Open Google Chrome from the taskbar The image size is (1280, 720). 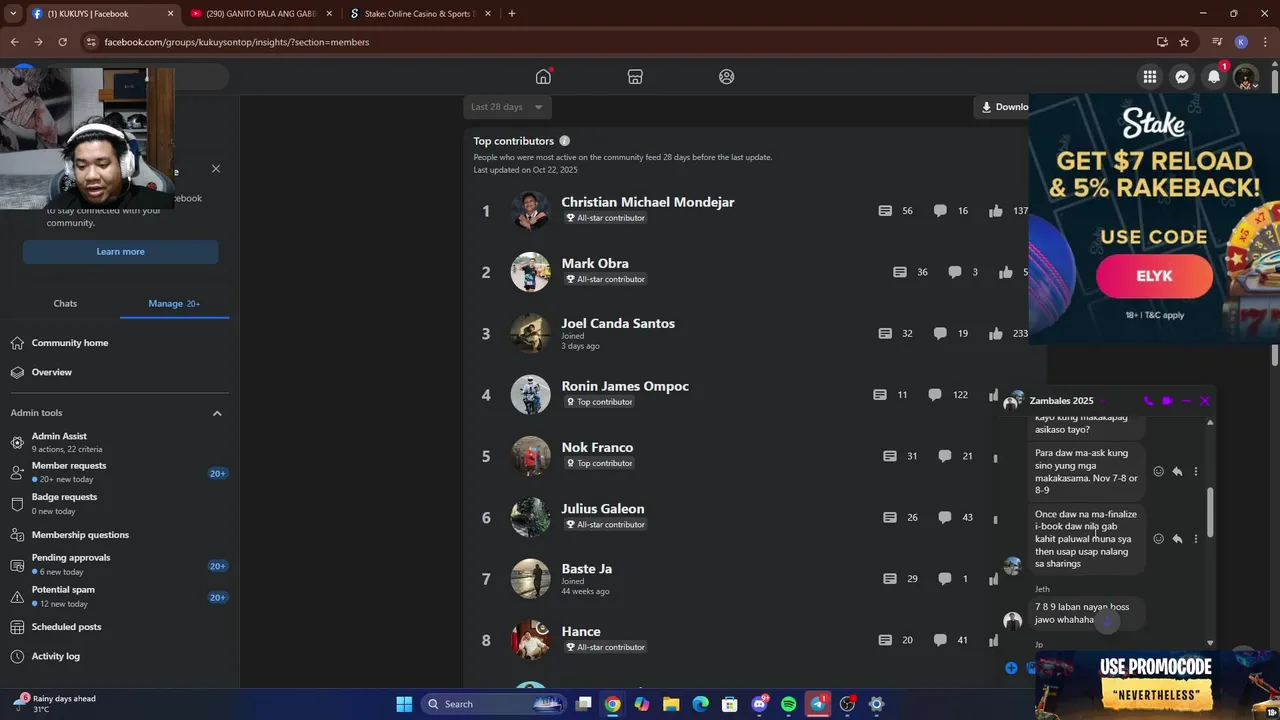pyautogui.click(x=612, y=704)
